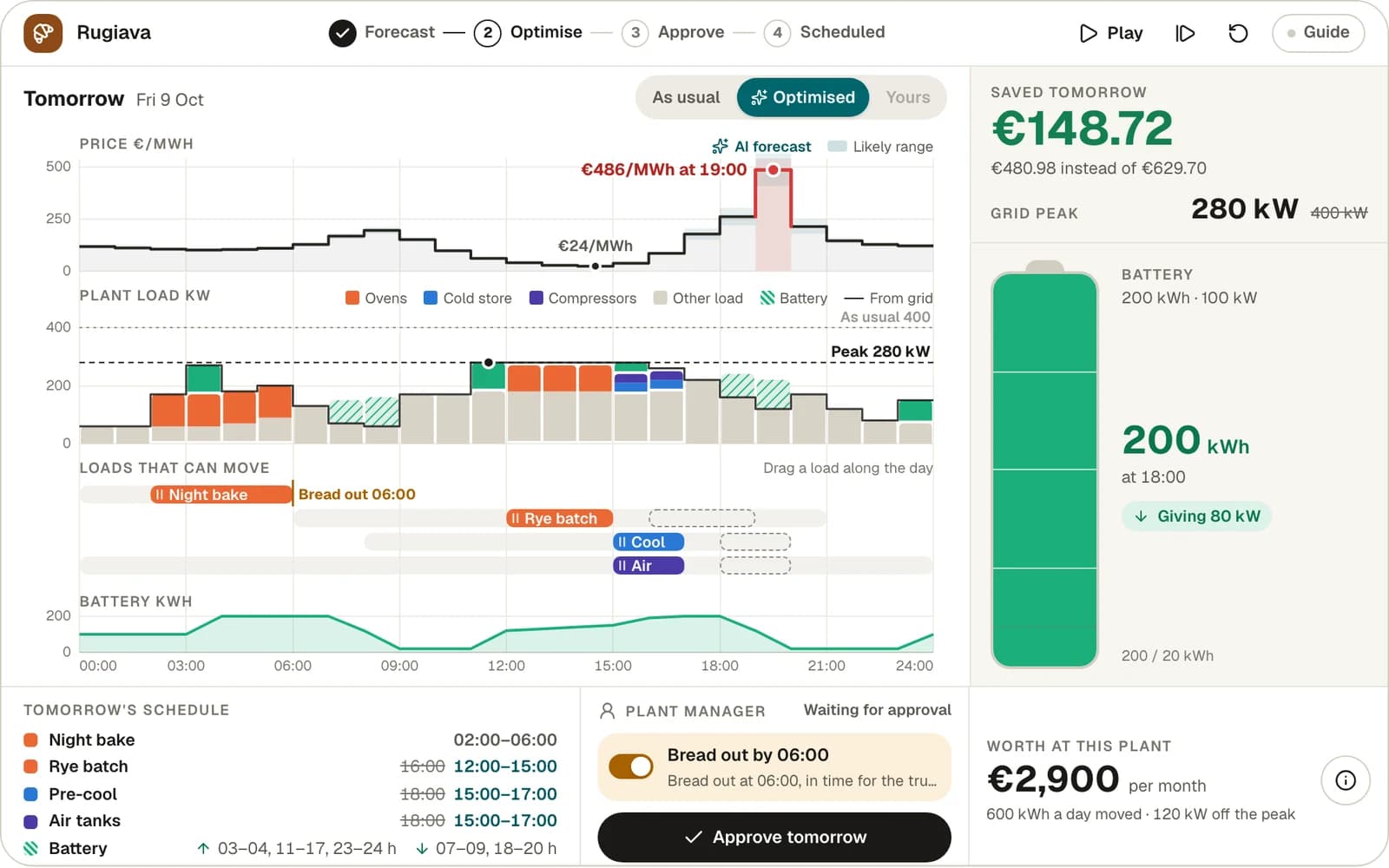The image size is (1389, 868).
Task: Click the €486/MWh price peak marker
Action: (773, 170)
